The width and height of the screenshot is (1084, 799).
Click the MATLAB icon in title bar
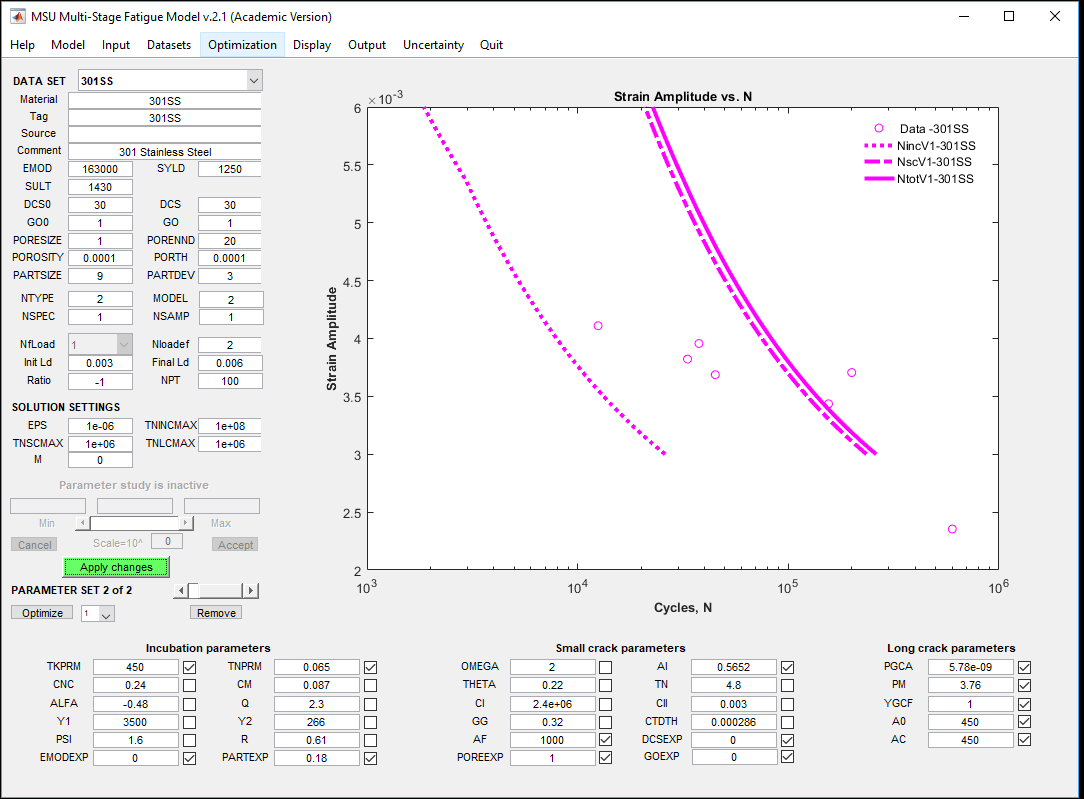click(x=17, y=17)
